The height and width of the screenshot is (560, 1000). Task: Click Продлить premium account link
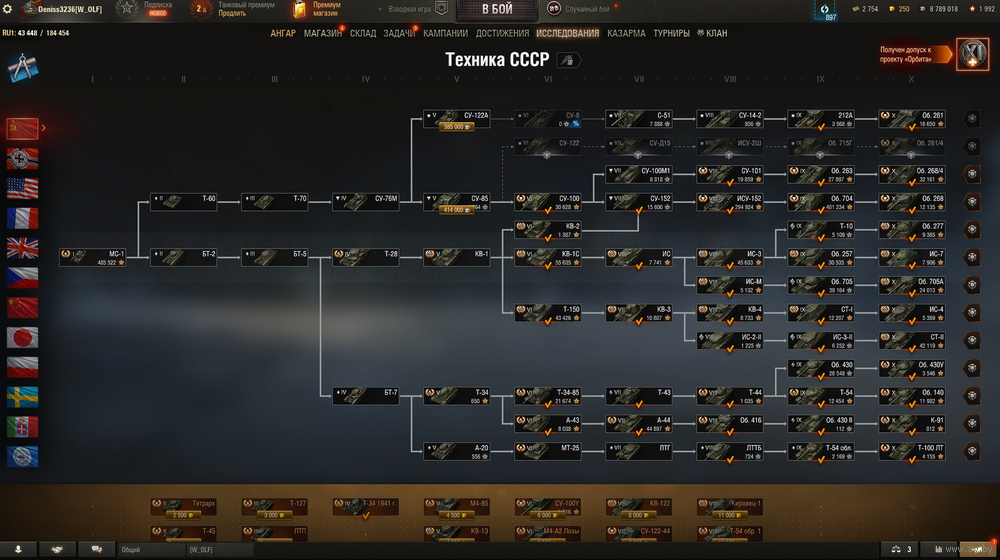pyautogui.click(x=232, y=13)
